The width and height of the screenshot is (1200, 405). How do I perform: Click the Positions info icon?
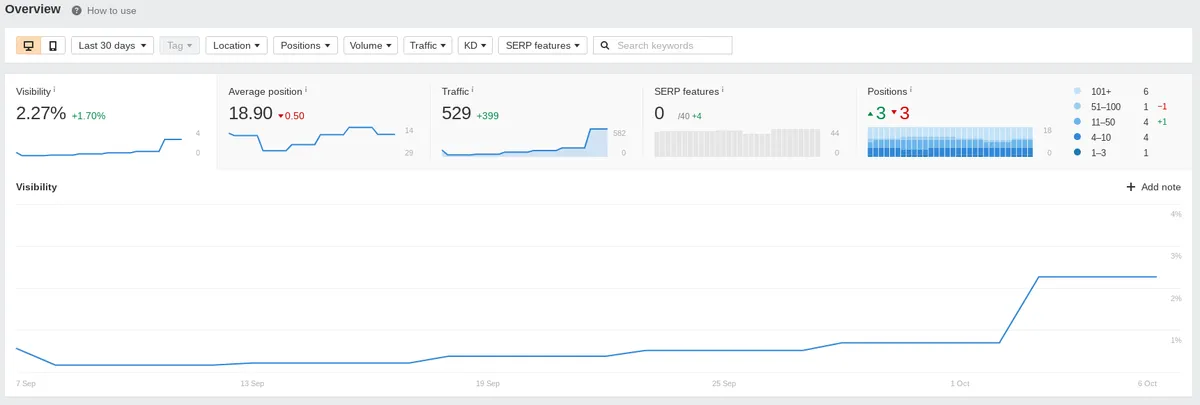(x=912, y=89)
